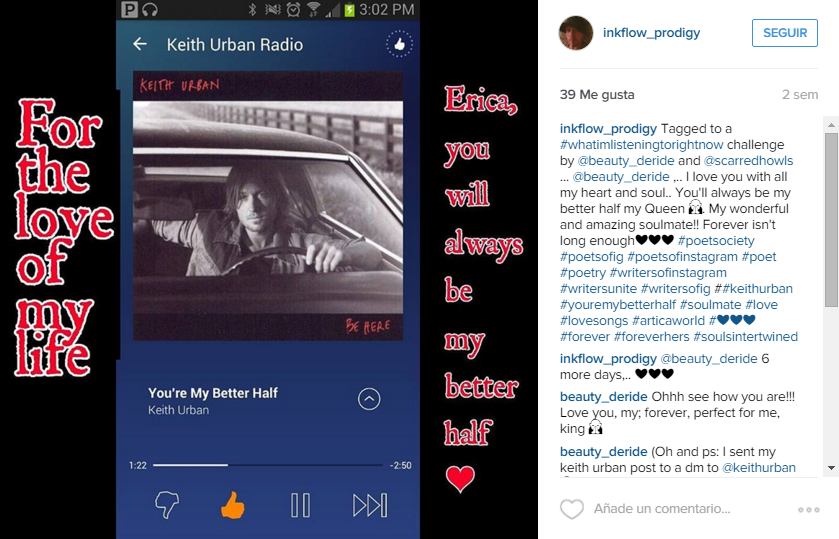This screenshot has width=839, height=539.
Task: Click the 39 Me gusta likes count
Action: click(597, 95)
